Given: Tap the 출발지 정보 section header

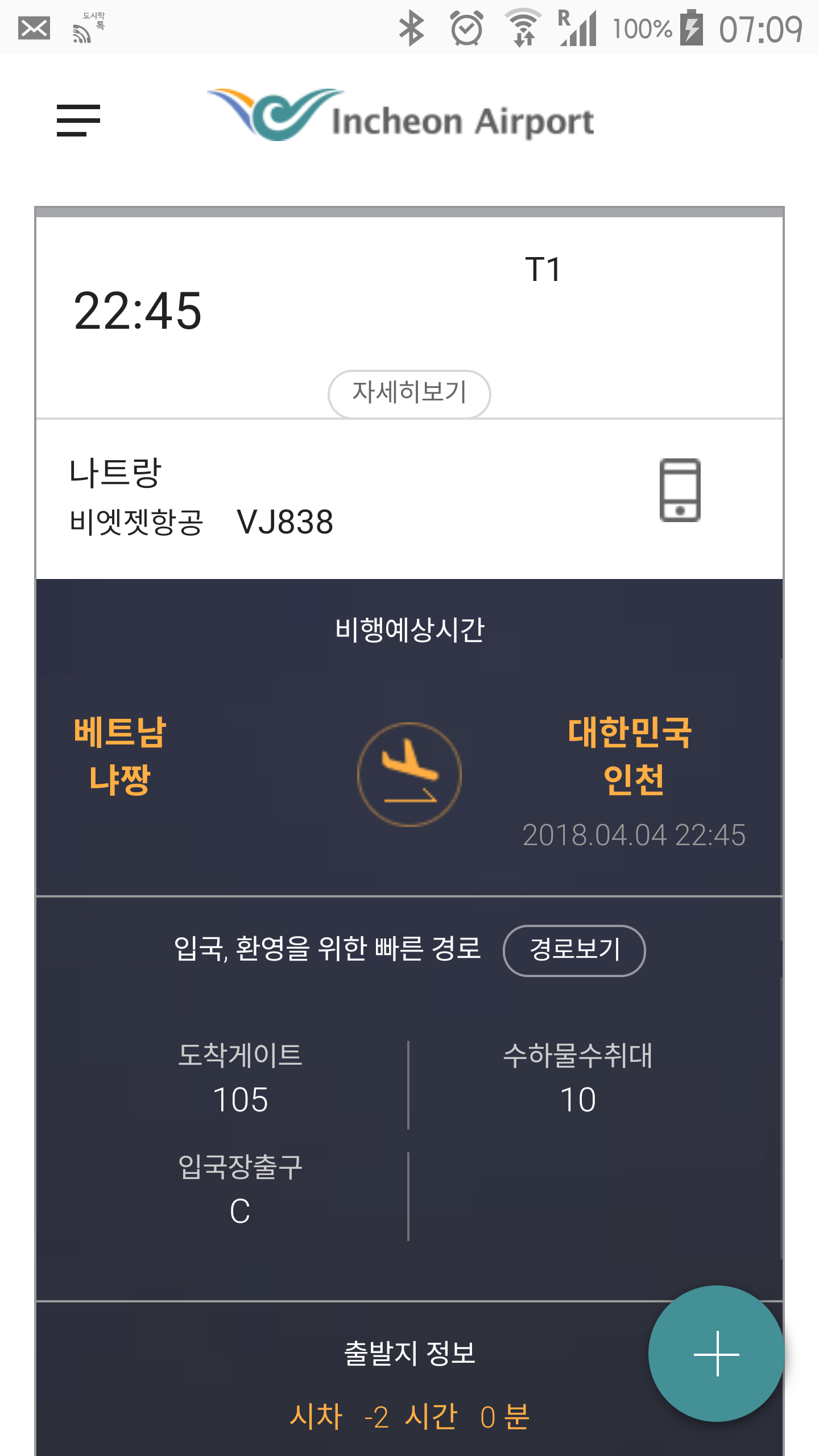Looking at the screenshot, I should (x=409, y=1353).
